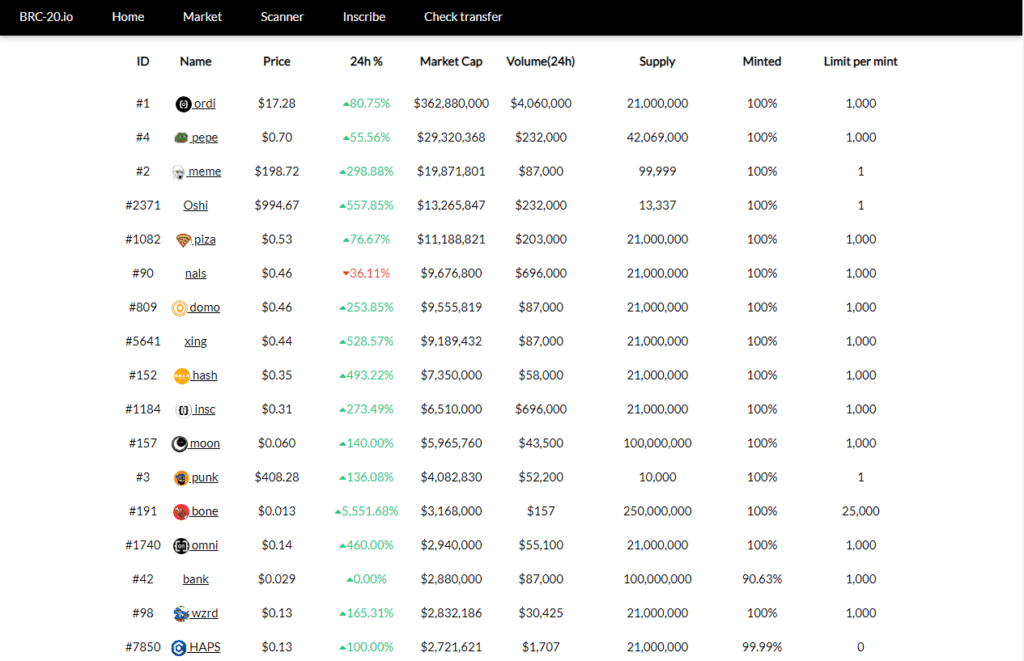Screen dimensions: 1024x661
Task: Click the Volume(24h) column header
Action: pos(541,61)
